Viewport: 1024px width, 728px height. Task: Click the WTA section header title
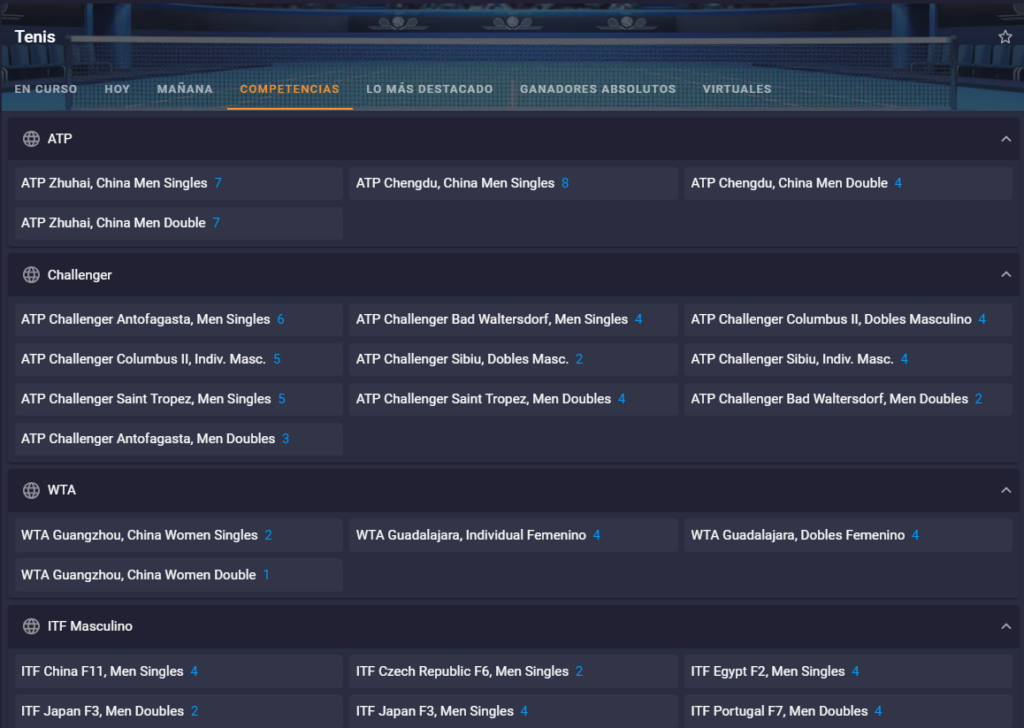pyautogui.click(x=61, y=490)
